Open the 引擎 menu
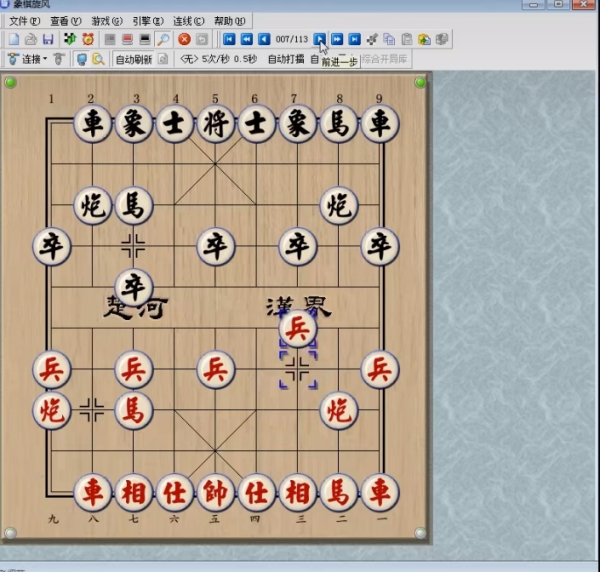The image size is (600, 572). (x=148, y=20)
